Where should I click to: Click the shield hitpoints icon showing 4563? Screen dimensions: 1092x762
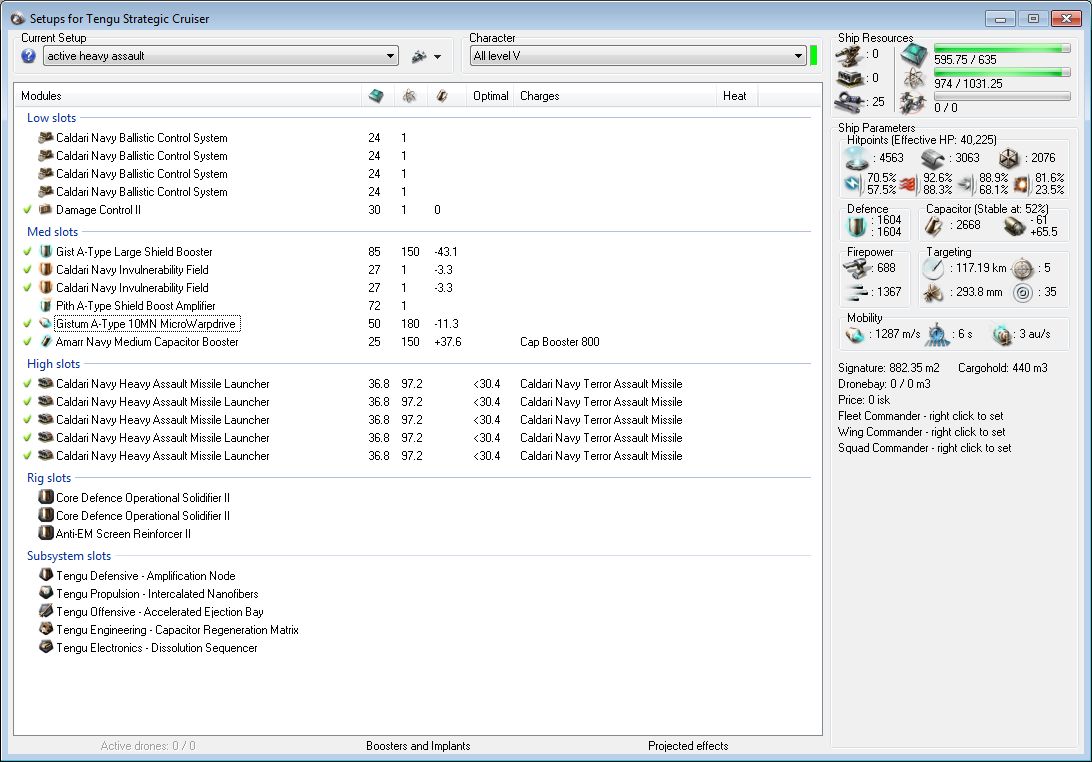[x=857, y=158]
